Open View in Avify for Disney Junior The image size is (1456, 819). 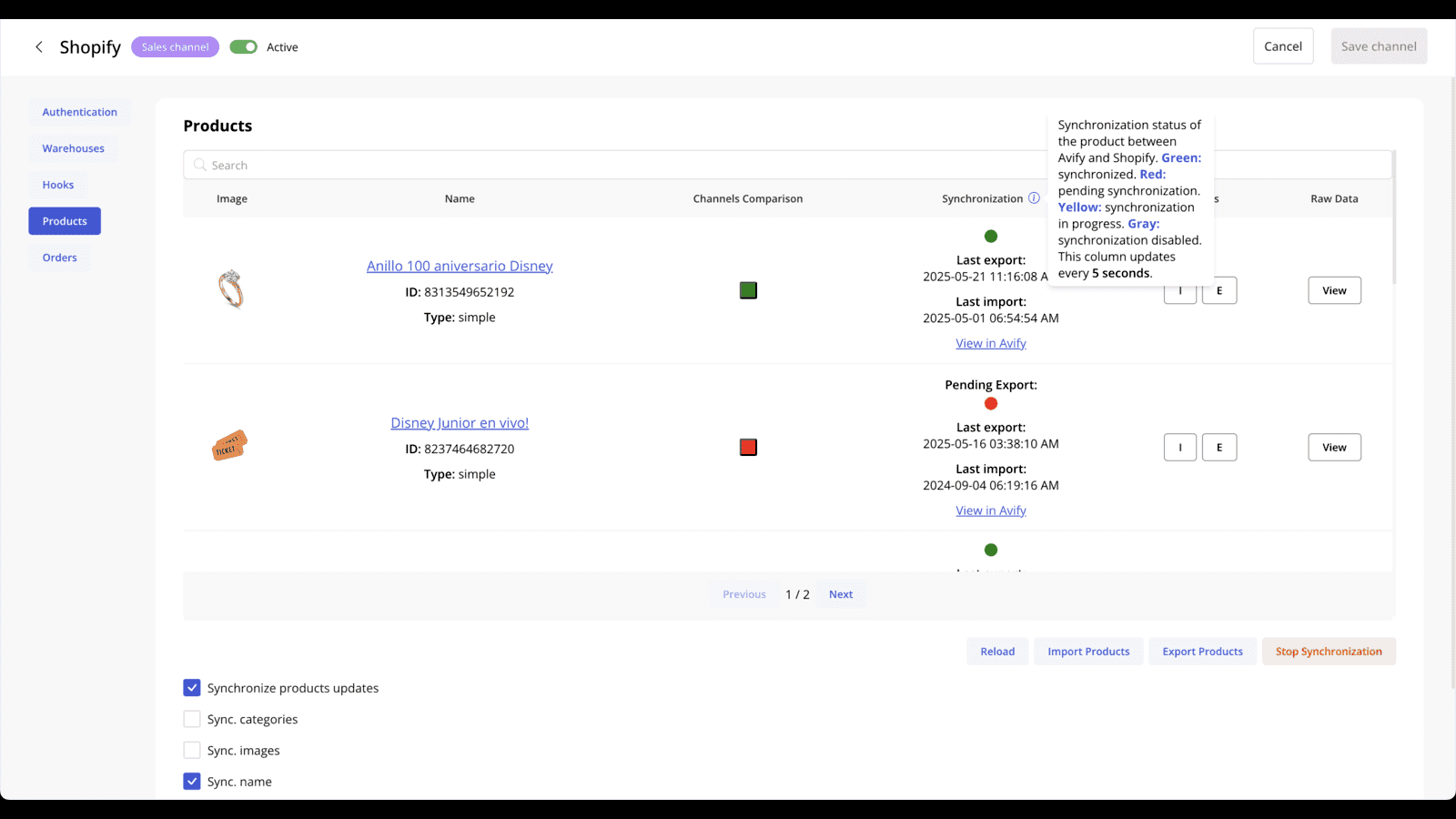[x=990, y=510]
